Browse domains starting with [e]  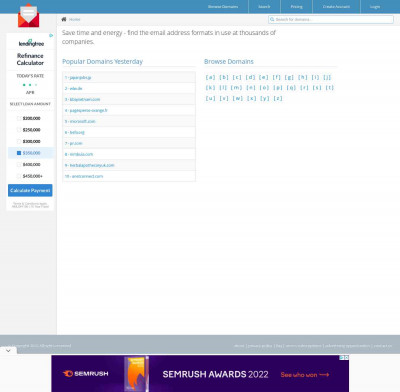tap(264, 77)
